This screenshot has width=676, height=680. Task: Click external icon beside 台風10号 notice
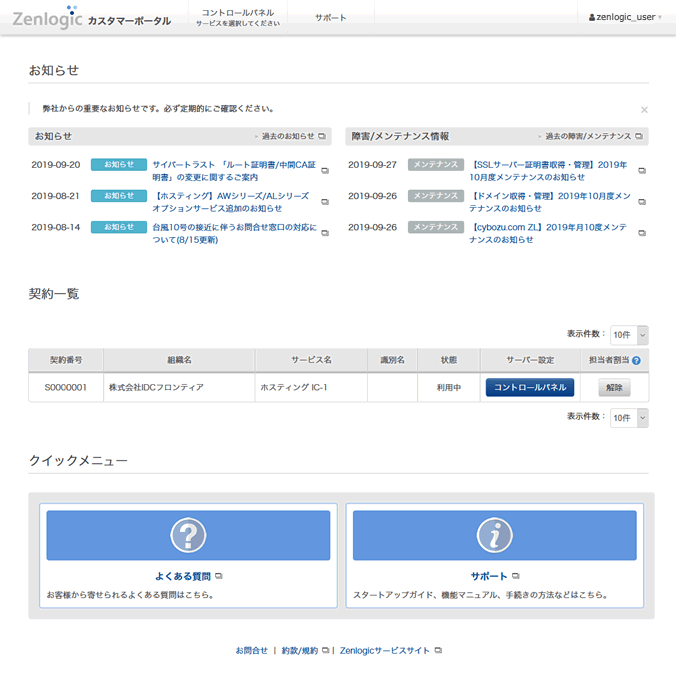tap(325, 233)
